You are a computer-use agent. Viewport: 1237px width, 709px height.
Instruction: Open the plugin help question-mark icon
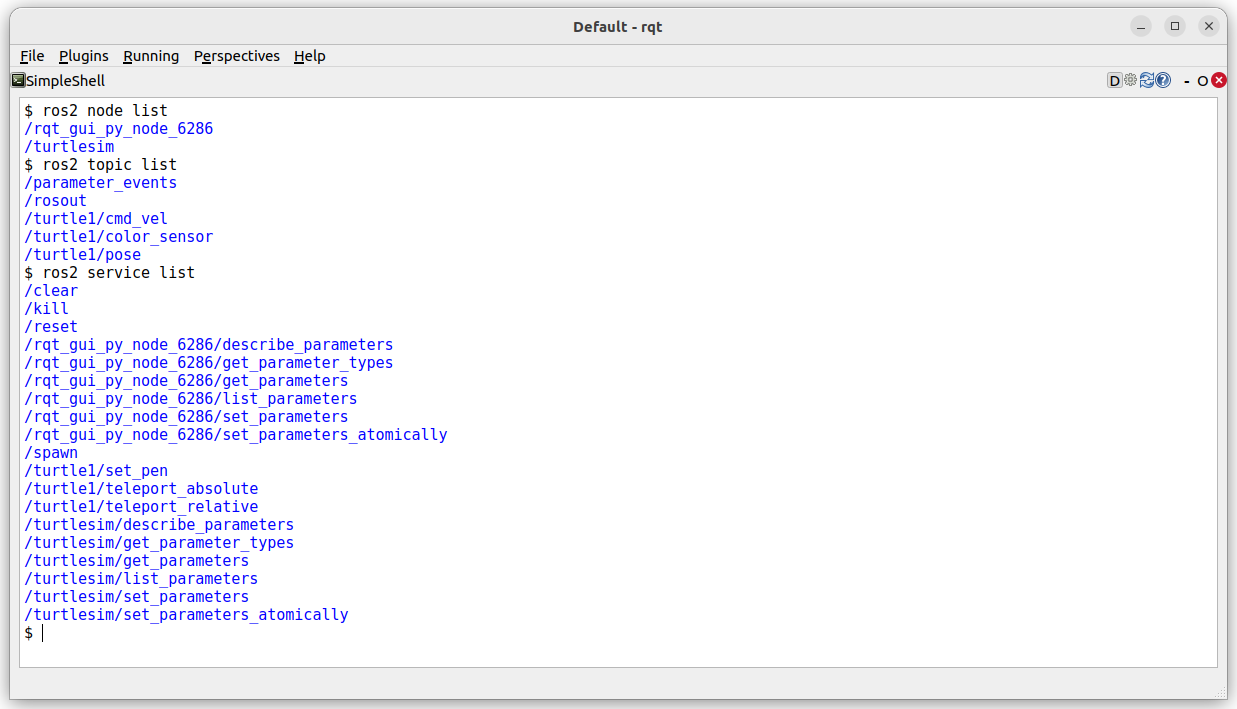click(1163, 81)
